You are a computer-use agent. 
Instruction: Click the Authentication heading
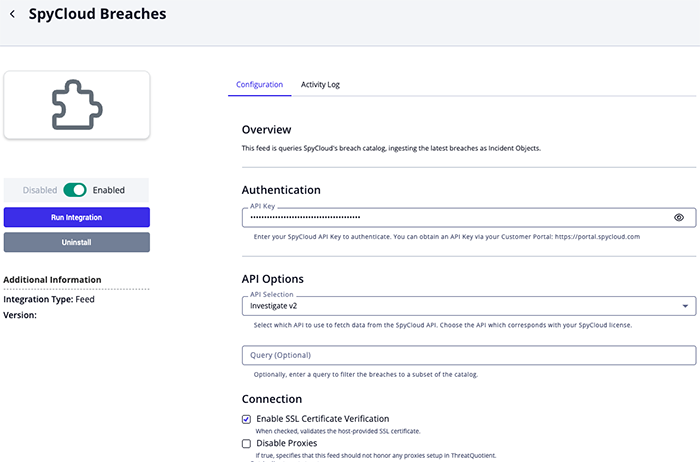click(281, 190)
